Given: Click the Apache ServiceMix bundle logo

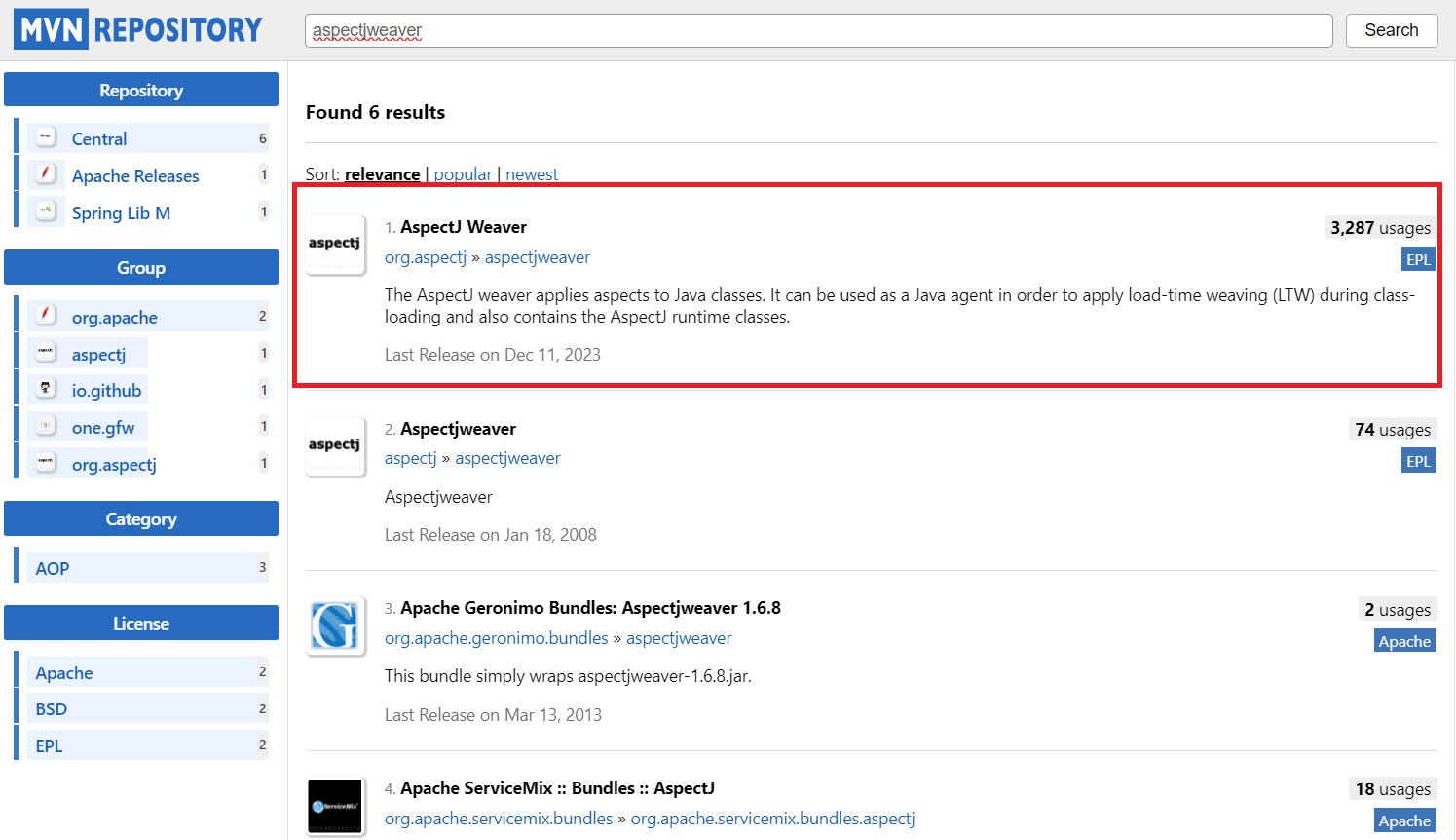Looking at the screenshot, I should click(x=335, y=806).
